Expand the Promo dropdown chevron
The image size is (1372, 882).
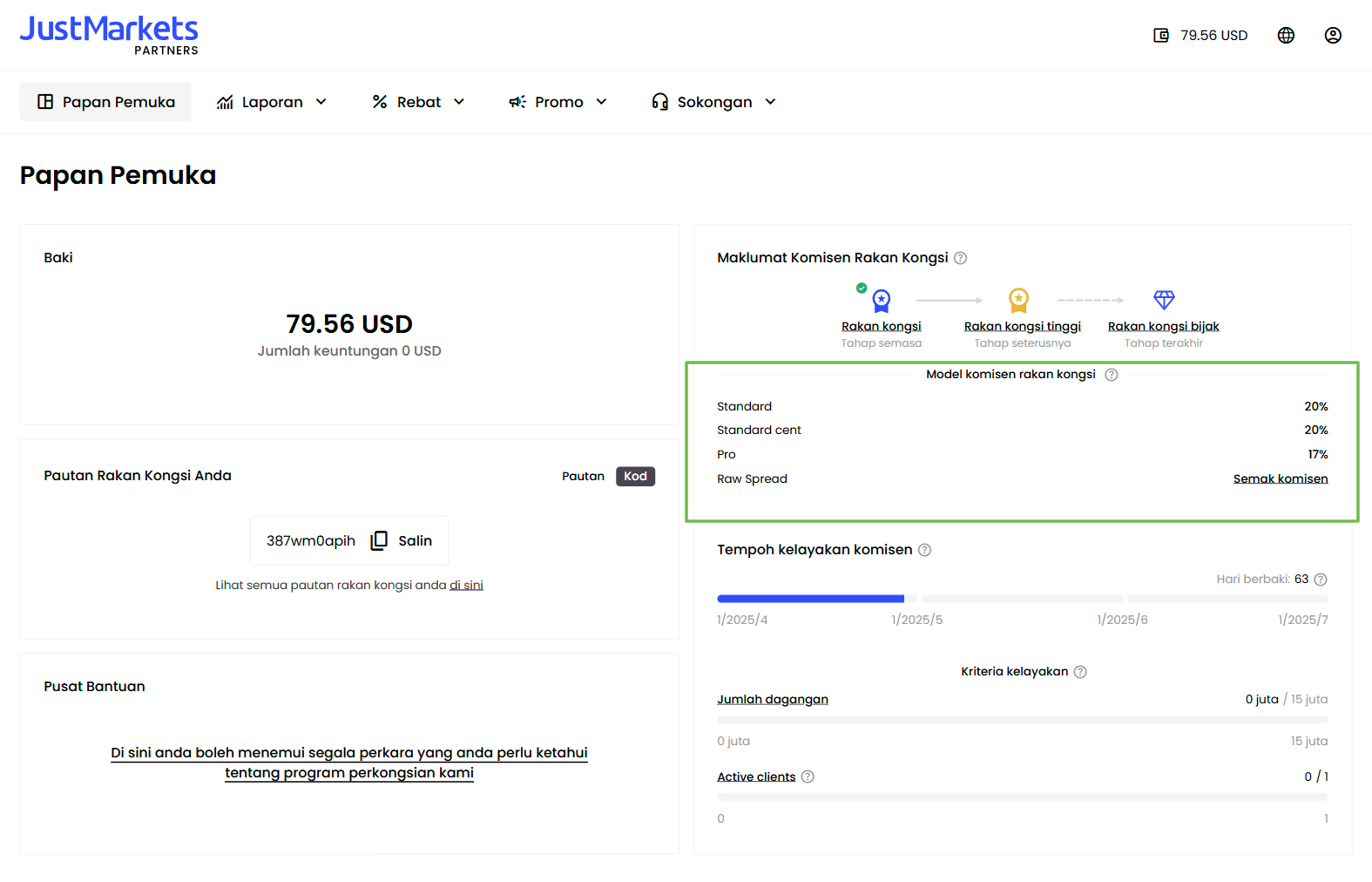[601, 102]
